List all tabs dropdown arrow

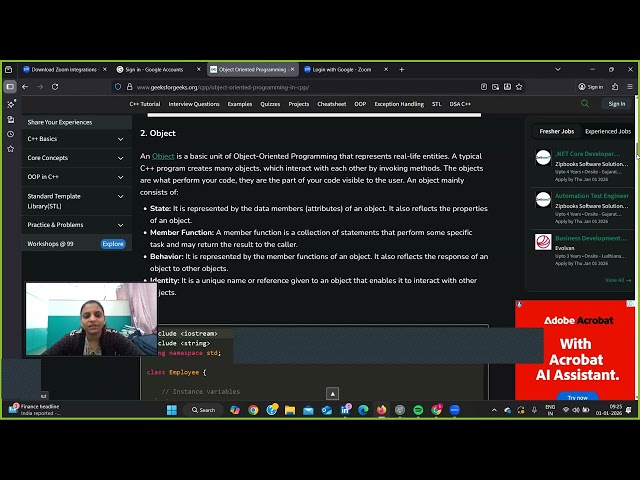coord(558,70)
